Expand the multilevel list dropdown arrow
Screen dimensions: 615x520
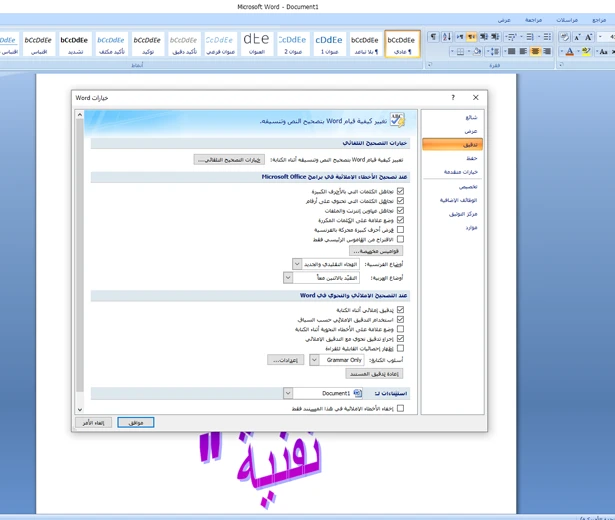pyautogui.click(x=506, y=37)
